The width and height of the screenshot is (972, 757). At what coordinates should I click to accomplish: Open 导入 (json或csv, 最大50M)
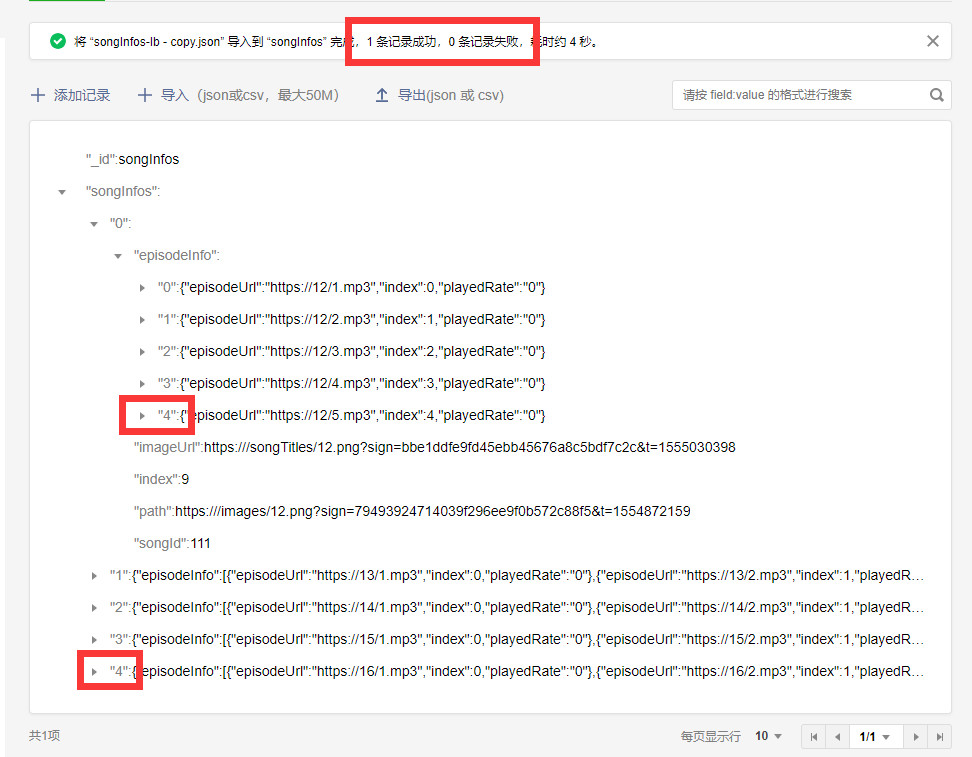250,95
